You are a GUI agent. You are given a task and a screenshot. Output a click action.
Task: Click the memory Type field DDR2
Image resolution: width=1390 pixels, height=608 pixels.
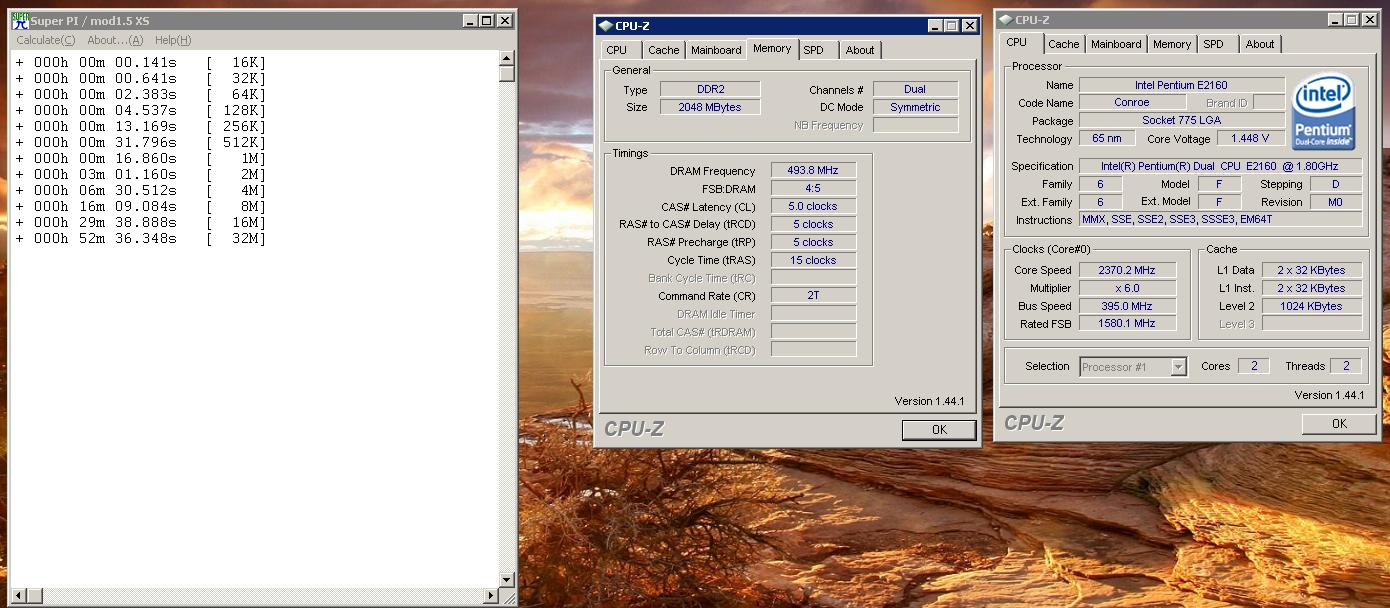click(x=710, y=90)
